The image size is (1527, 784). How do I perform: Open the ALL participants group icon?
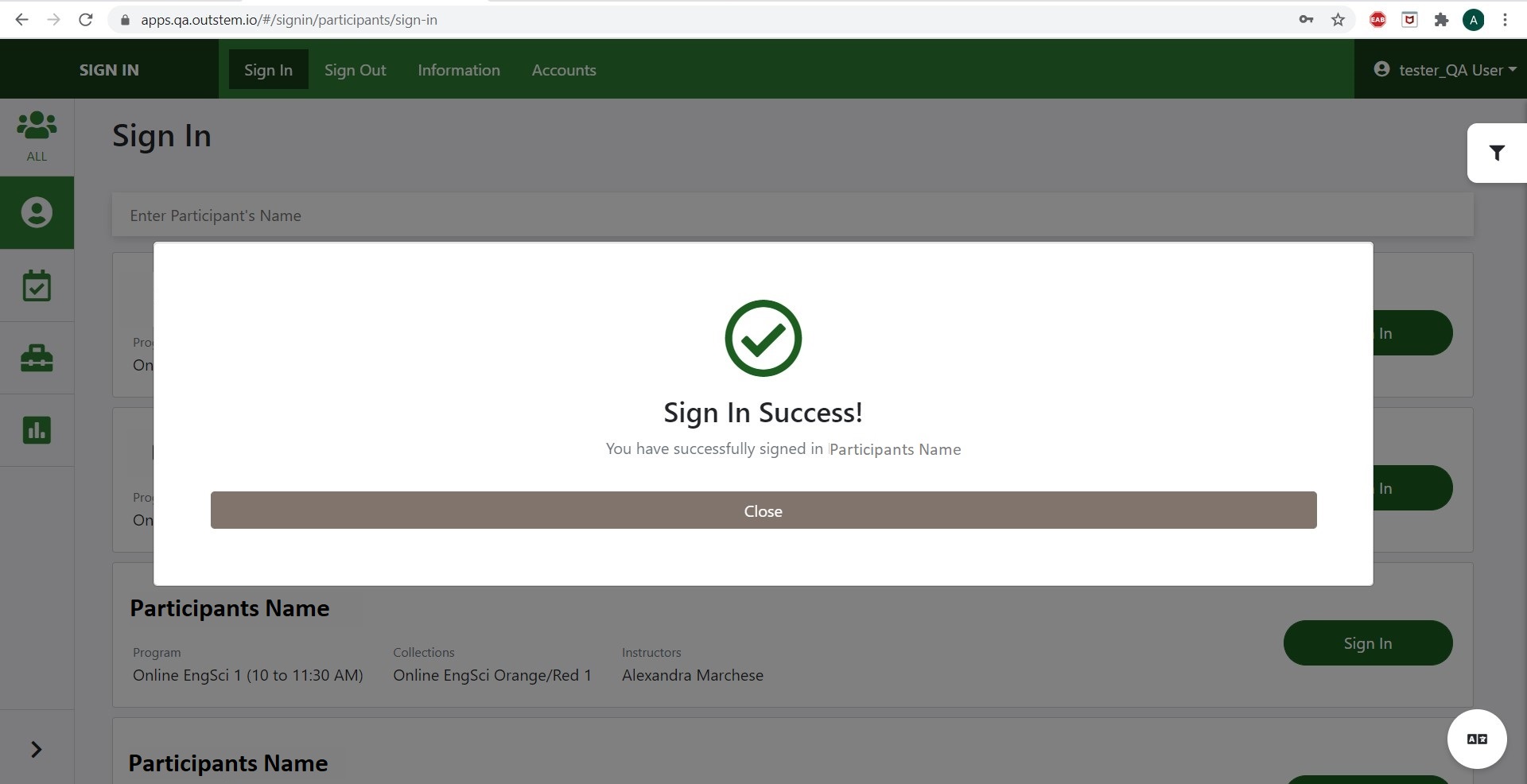[37, 137]
